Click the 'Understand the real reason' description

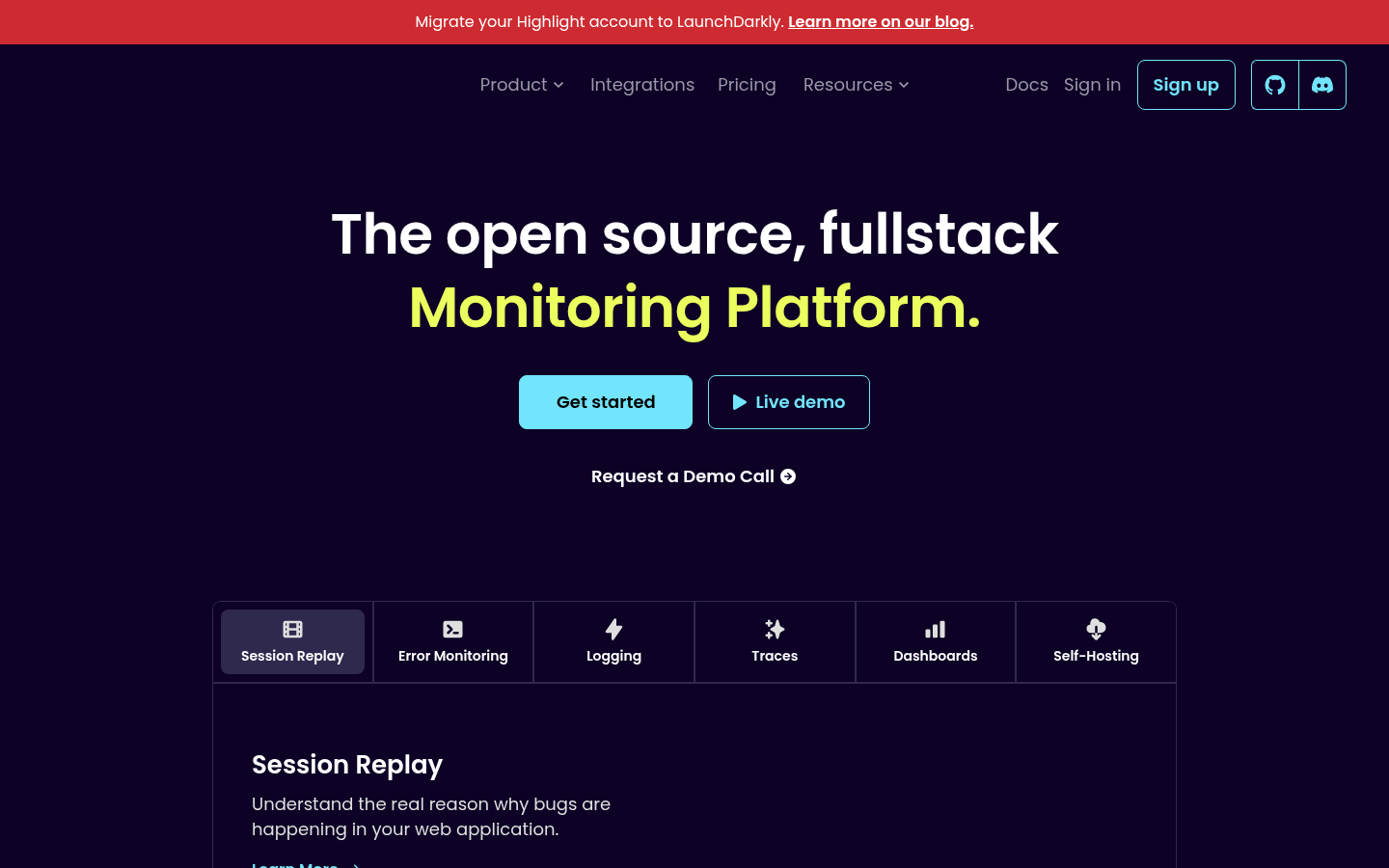pyautogui.click(x=431, y=817)
